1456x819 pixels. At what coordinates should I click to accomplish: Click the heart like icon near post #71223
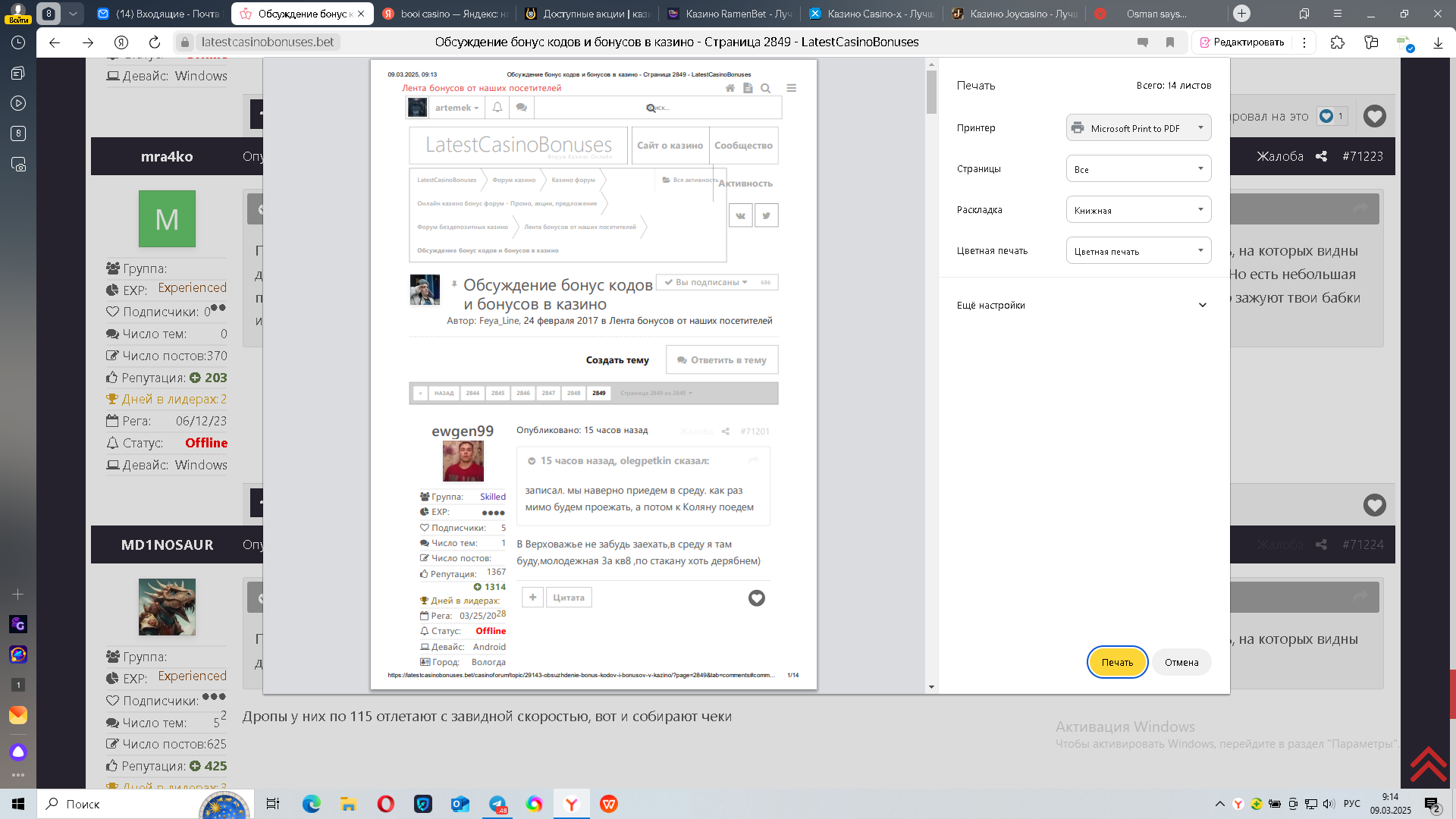1374,116
